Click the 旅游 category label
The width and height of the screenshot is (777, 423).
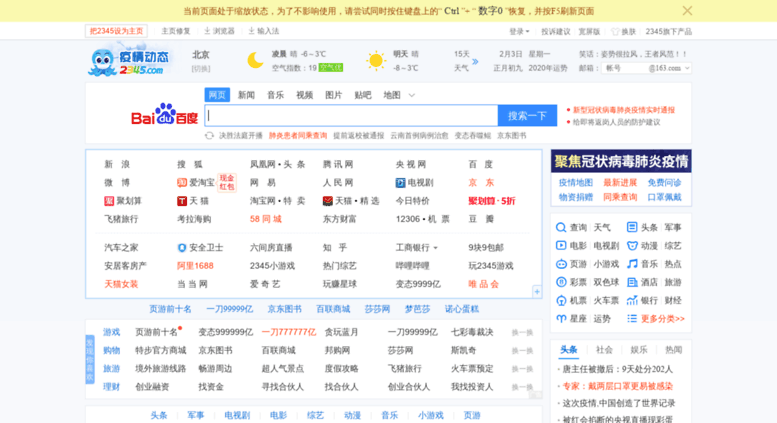111,369
